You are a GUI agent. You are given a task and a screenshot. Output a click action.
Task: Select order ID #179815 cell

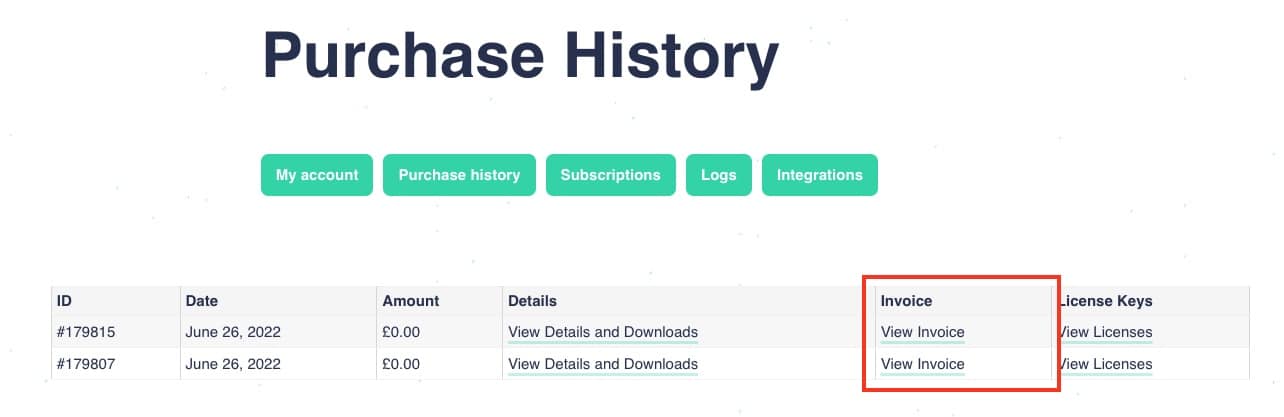click(86, 332)
